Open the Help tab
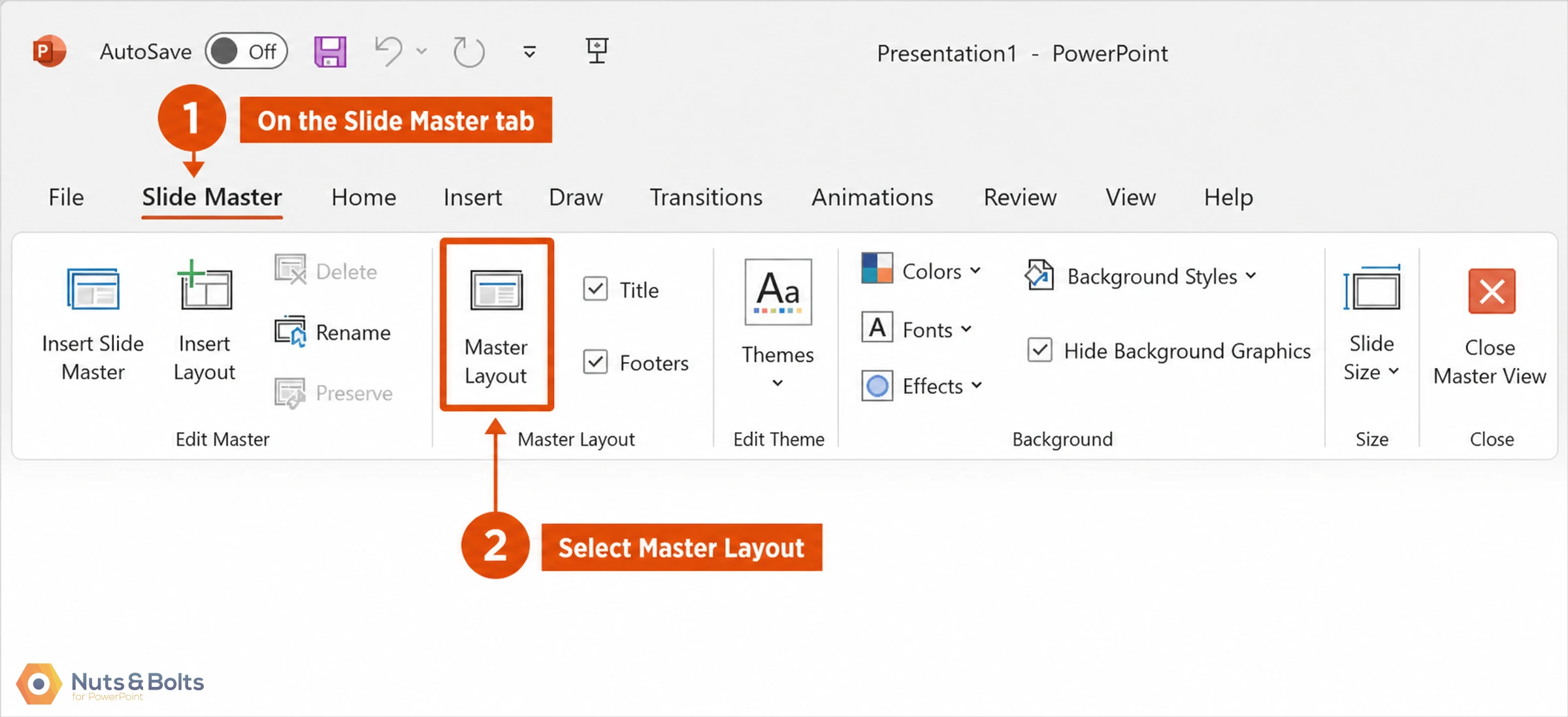The width and height of the screenshot is (1568, 717). tap(1228, 197)
